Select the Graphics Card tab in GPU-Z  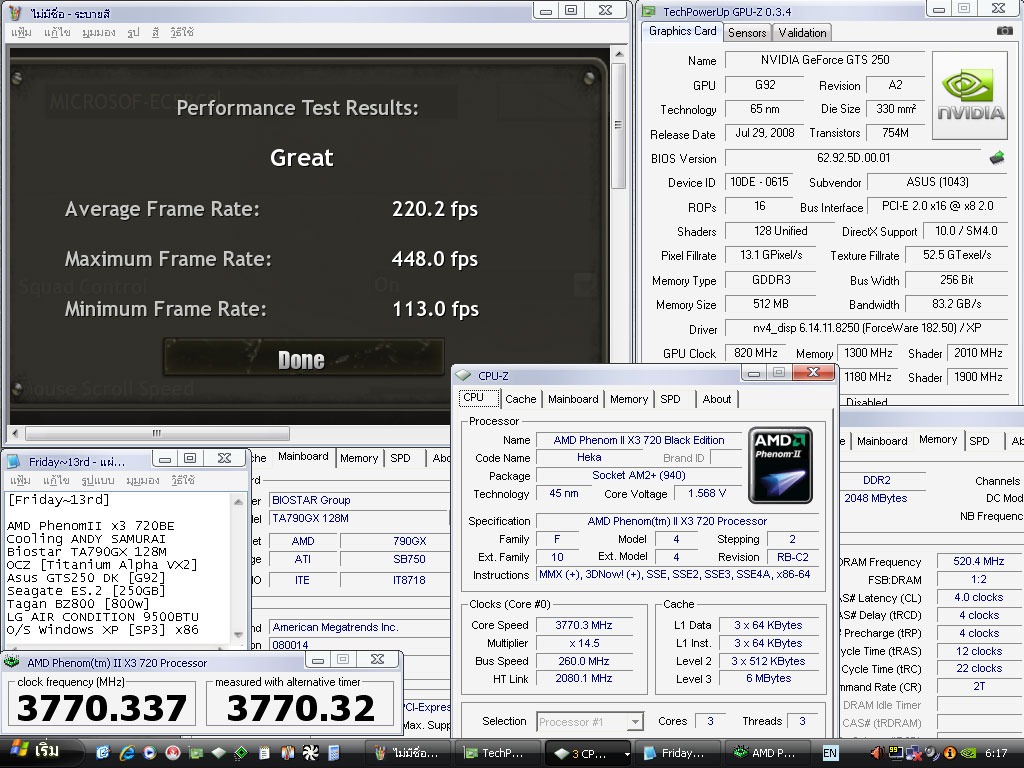(x=682, y=31)
